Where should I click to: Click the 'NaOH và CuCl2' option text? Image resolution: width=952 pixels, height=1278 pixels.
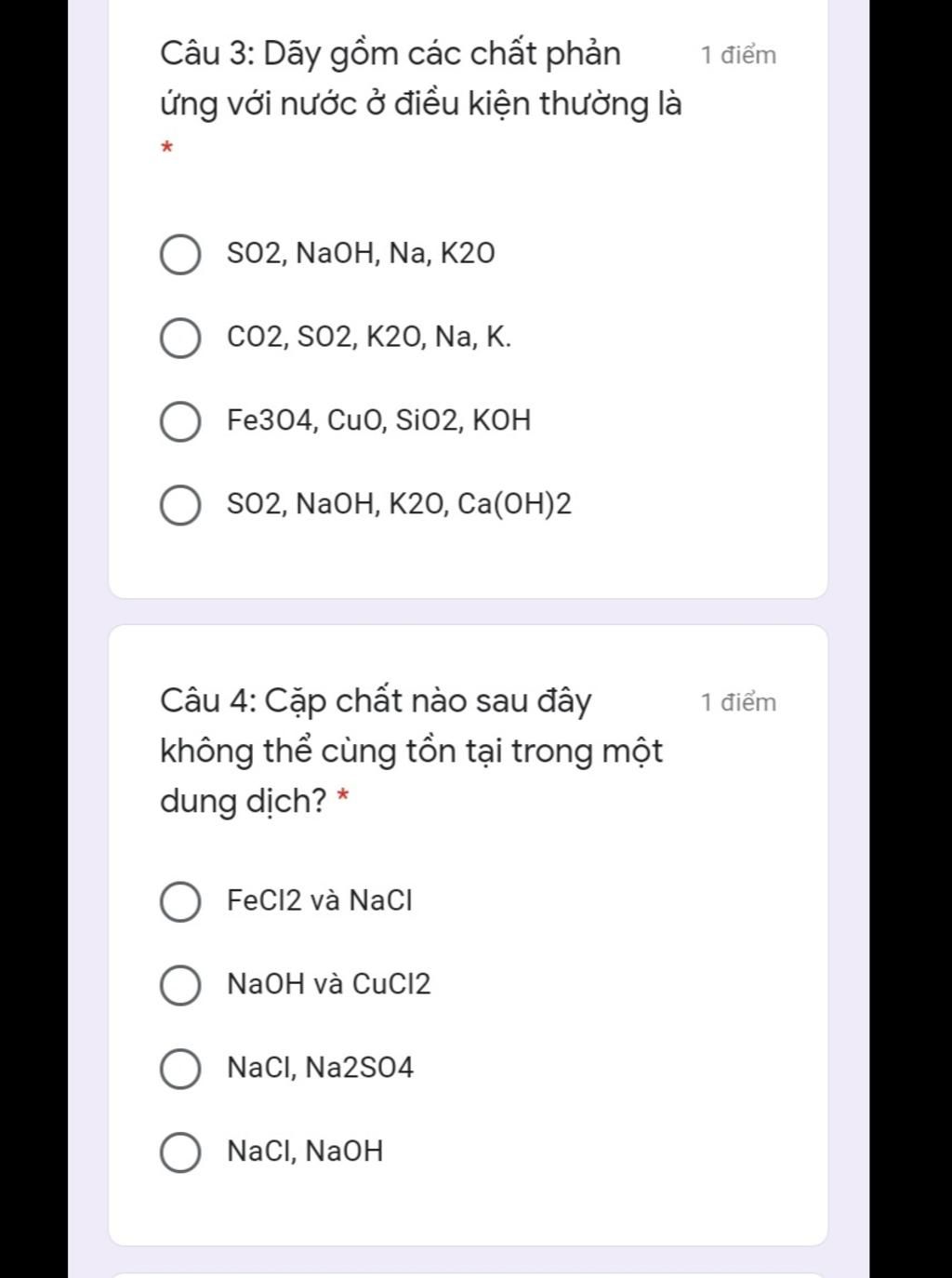[x=329, y=984]
